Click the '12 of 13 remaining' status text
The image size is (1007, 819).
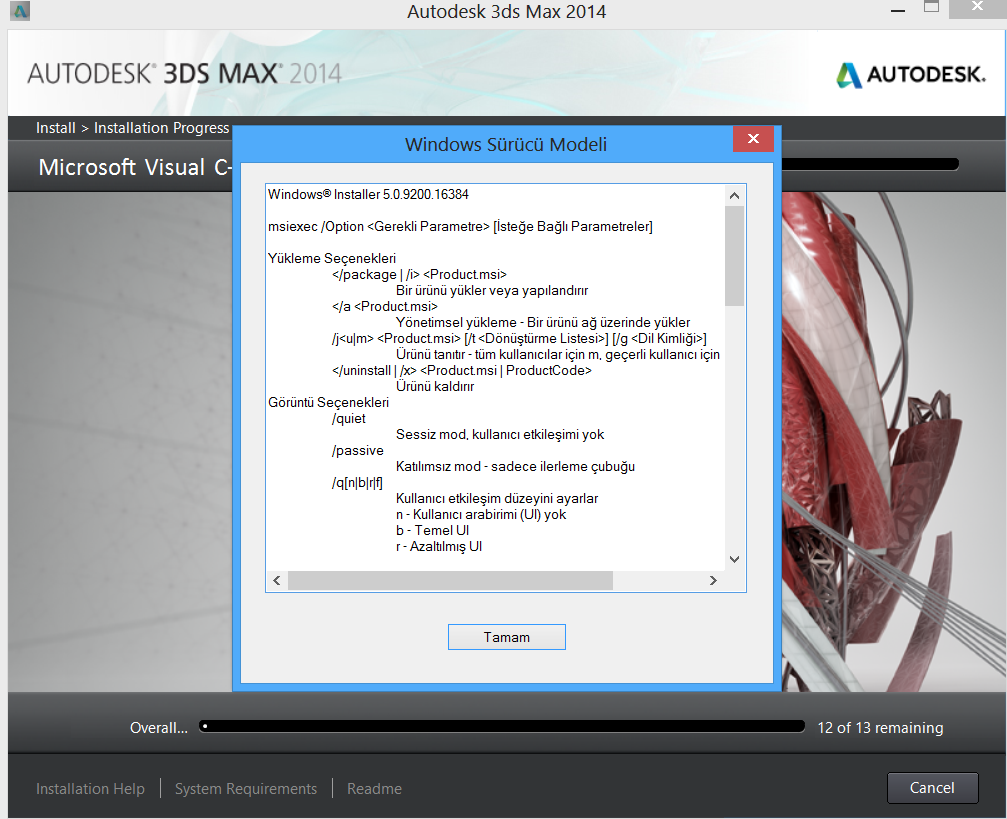tap(880, 727)
